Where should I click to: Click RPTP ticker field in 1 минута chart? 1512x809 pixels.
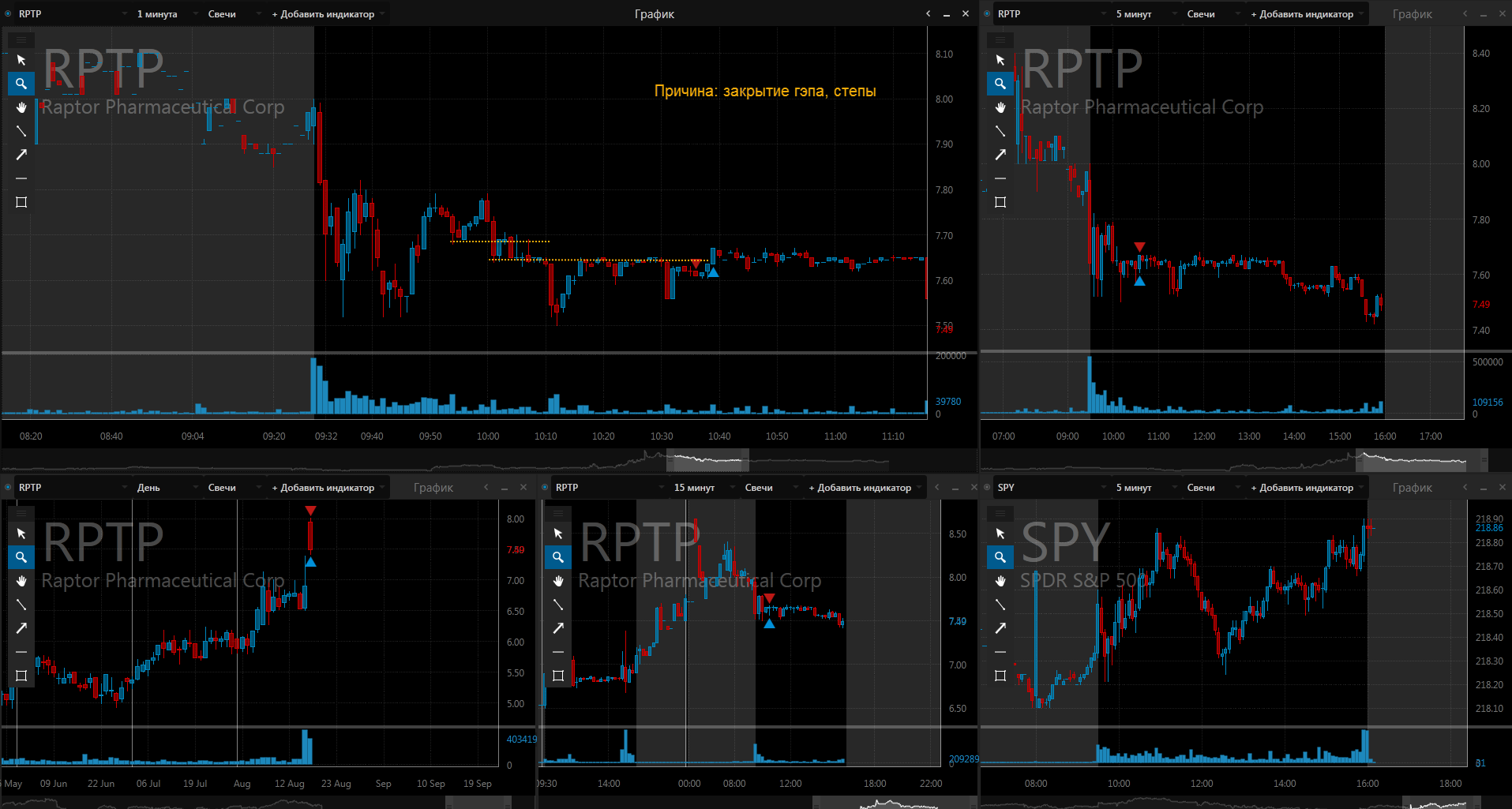(x=71, y=14)
